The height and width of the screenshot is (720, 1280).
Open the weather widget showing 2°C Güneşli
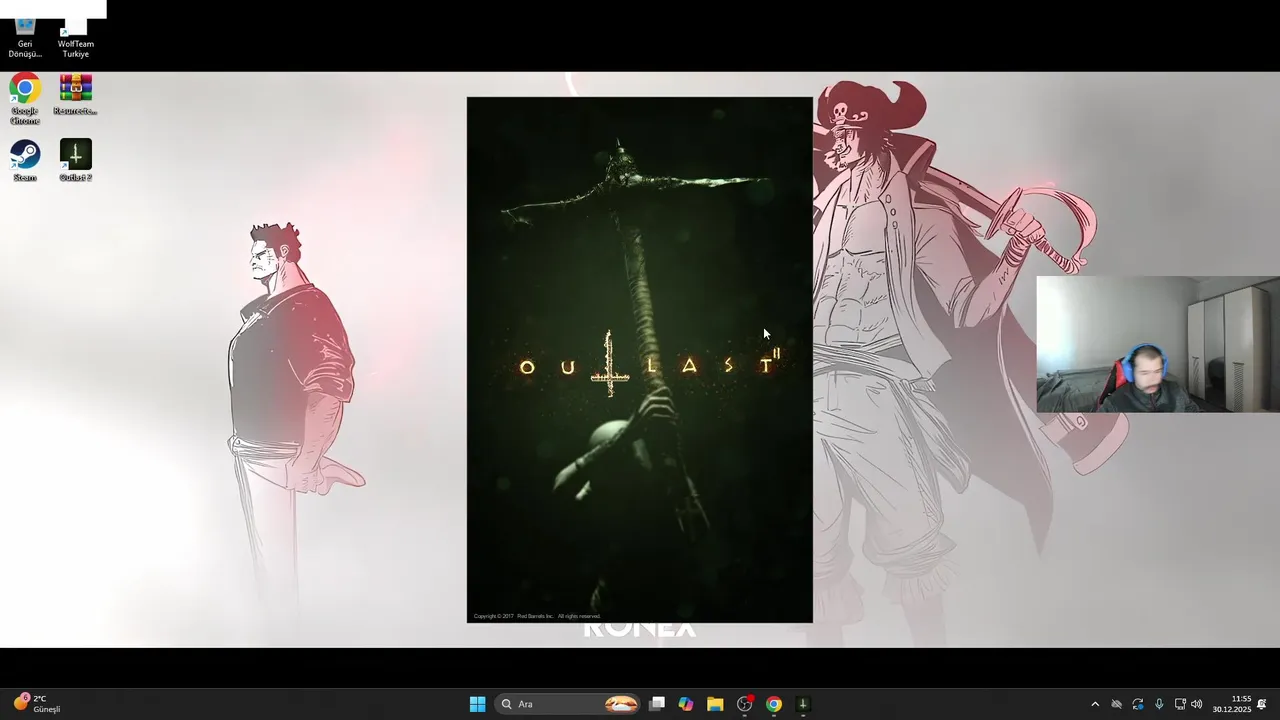coord(37,704)
